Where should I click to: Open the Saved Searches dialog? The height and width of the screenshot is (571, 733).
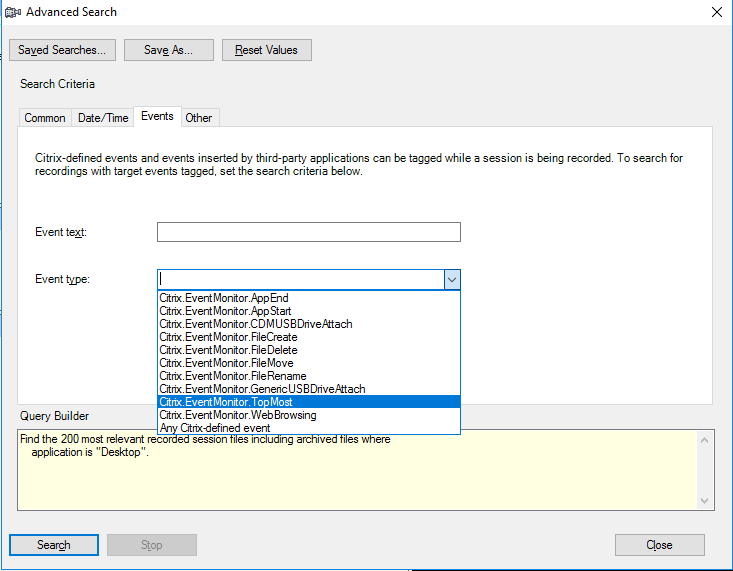[x=63, y=50]
